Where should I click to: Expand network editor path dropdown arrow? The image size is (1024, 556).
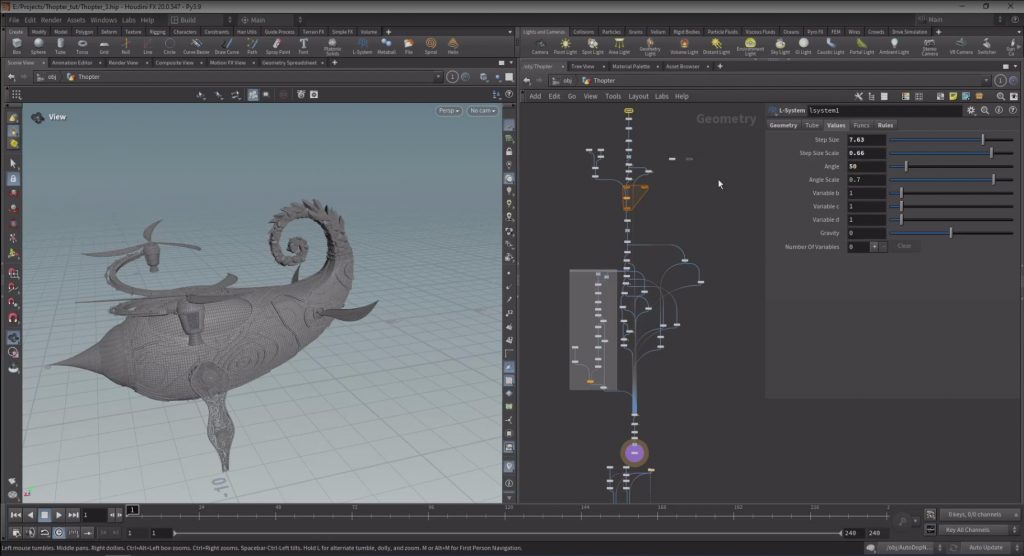pyautogui.click(x=985, y=80)
